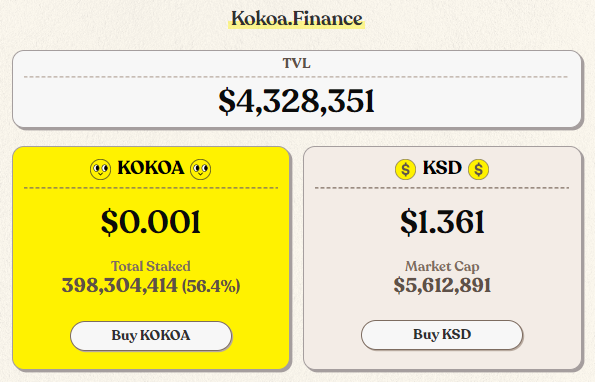Click the Buy KOKOA button
595x382 pixels.
pyautogui.click(x=151, y=336)
